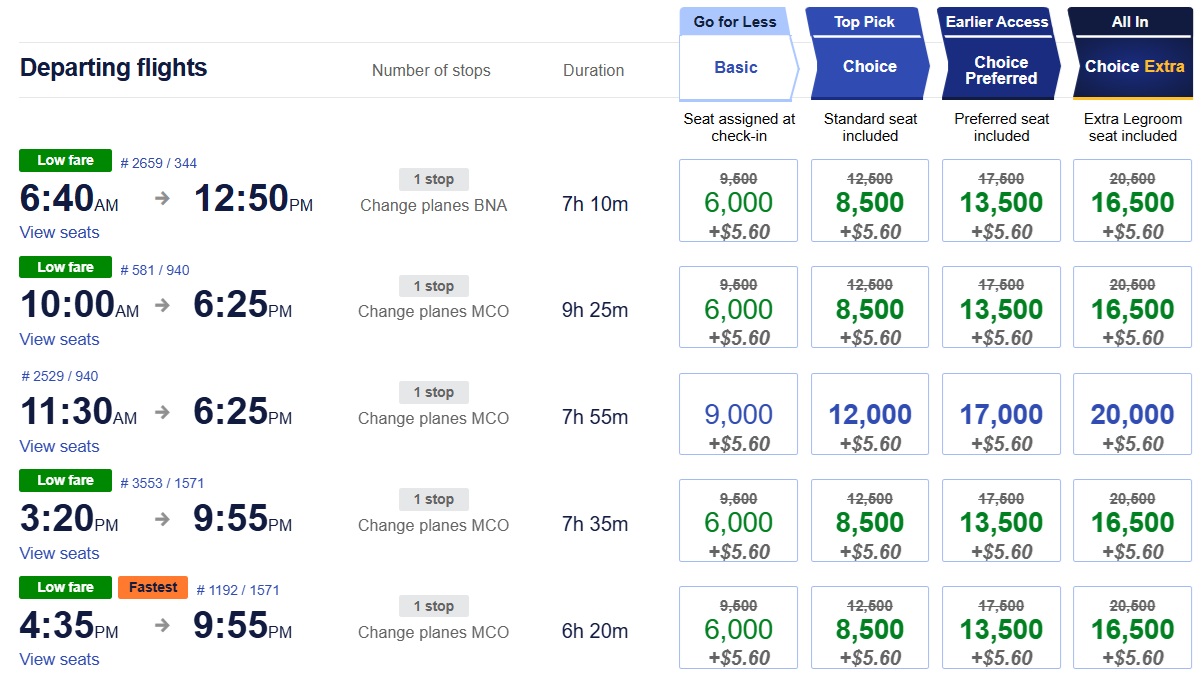Select the Basic 6,000 fare for the 6:40 AM flight

[x=737, y=200]
